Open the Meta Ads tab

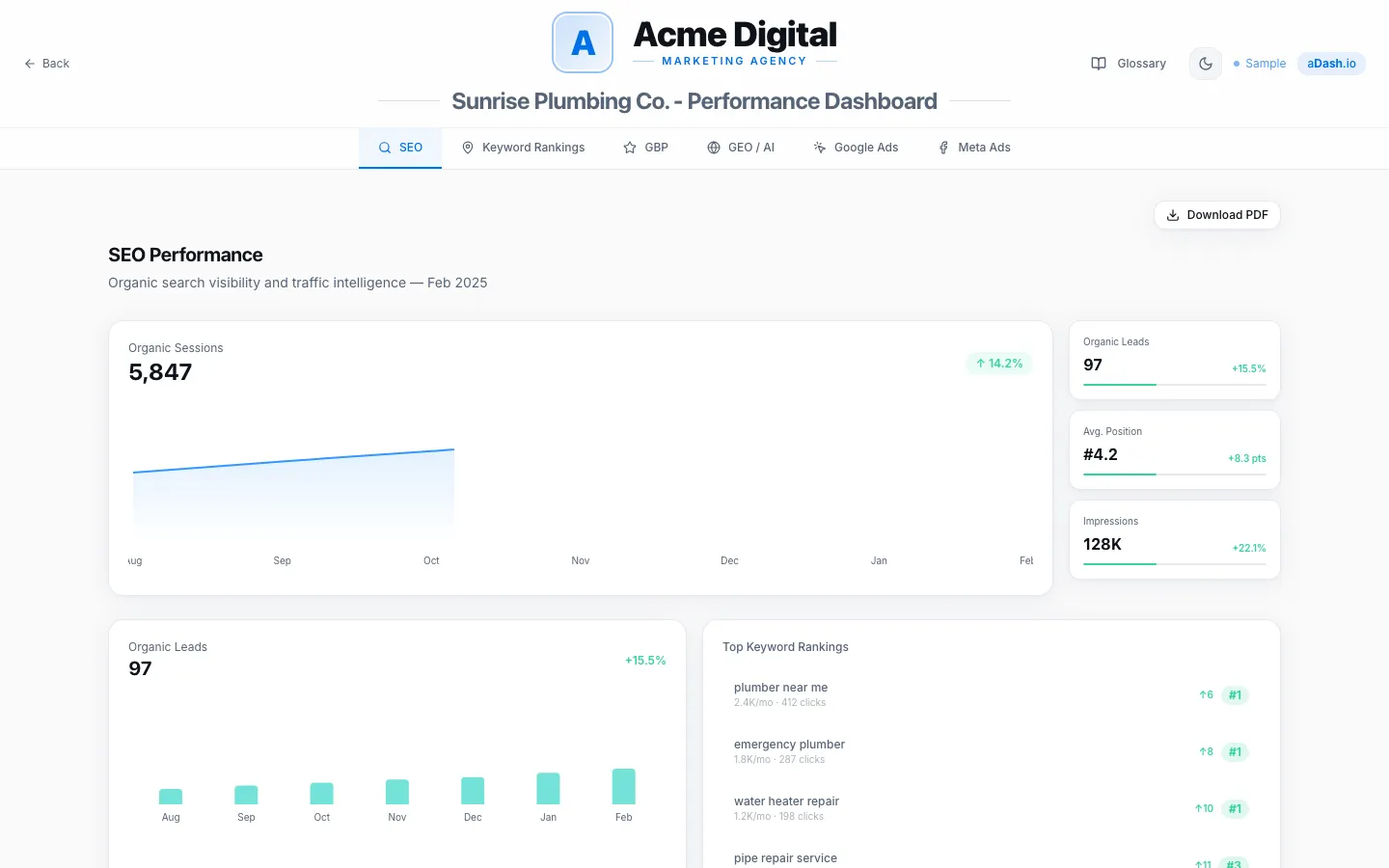tap(974, 148)
